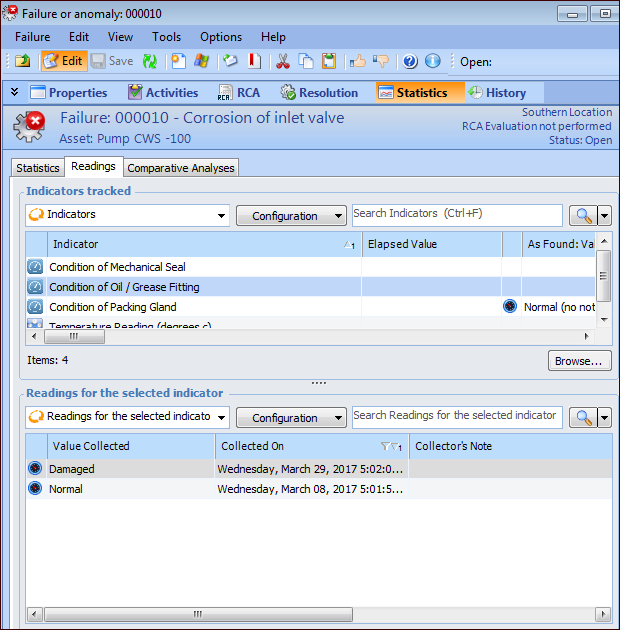The height and width of the screenshot is (630, 620).
Task: Open Configuration dropdown for indicators tracked
Action: pos(291,216)
